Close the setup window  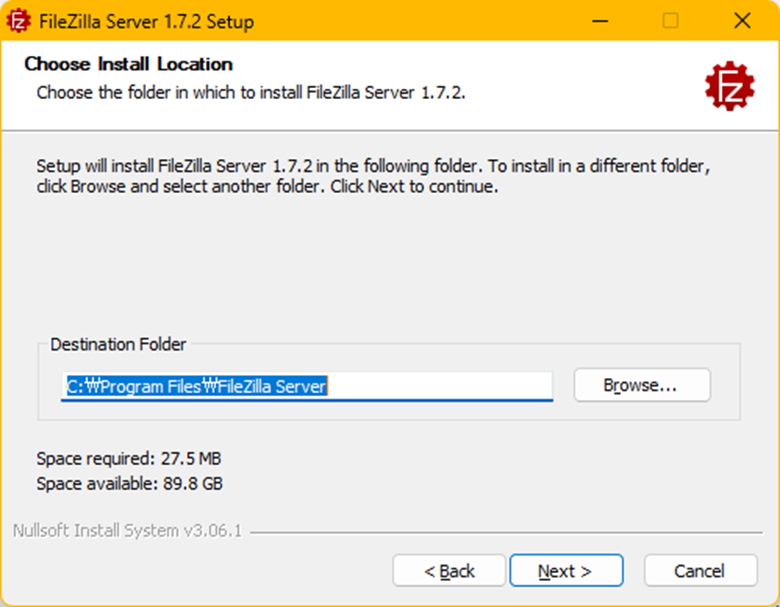[x=742, y=21]
